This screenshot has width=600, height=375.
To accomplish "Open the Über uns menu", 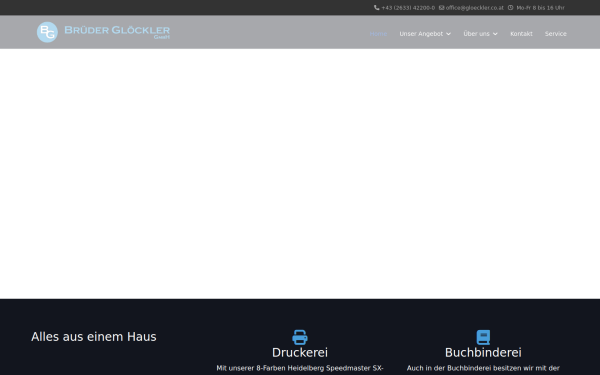I will [476, 34].
